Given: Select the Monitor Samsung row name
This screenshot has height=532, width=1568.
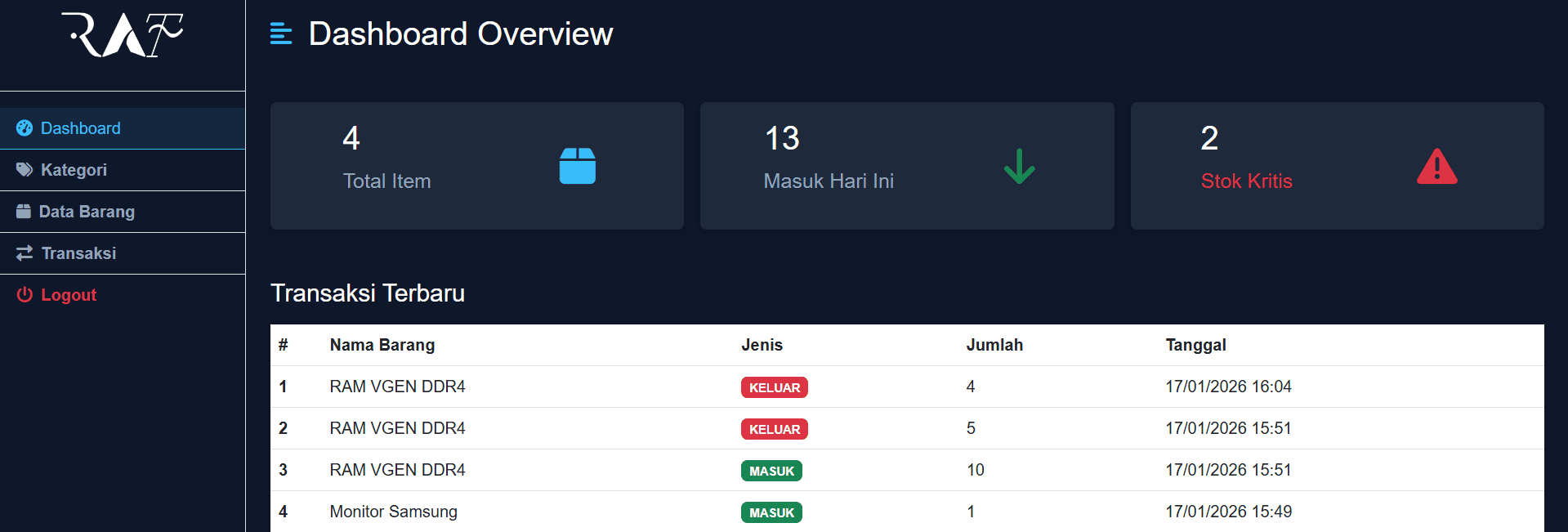Looking at the screenshot, I should pos(393,512).
